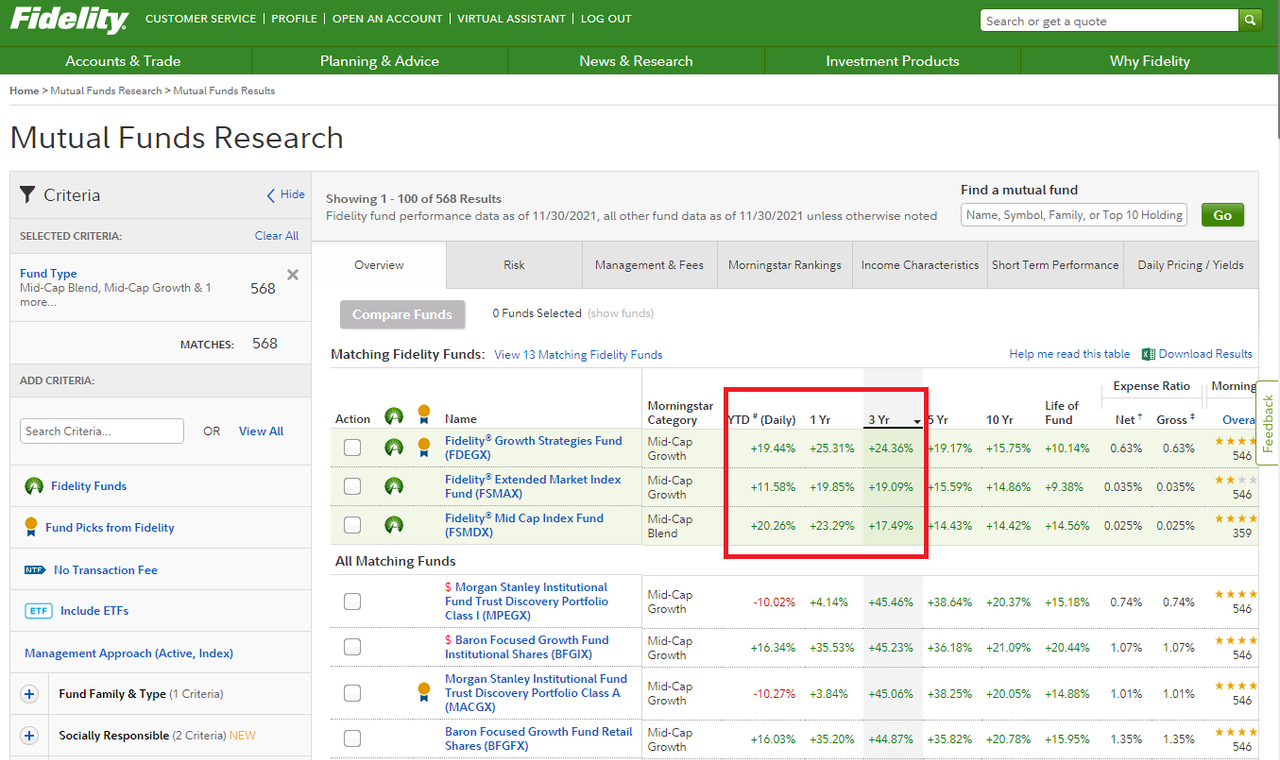Click Mutual Funds Research breadcrumb
This screenshot has width=1280, height=760.
(106, 91)
